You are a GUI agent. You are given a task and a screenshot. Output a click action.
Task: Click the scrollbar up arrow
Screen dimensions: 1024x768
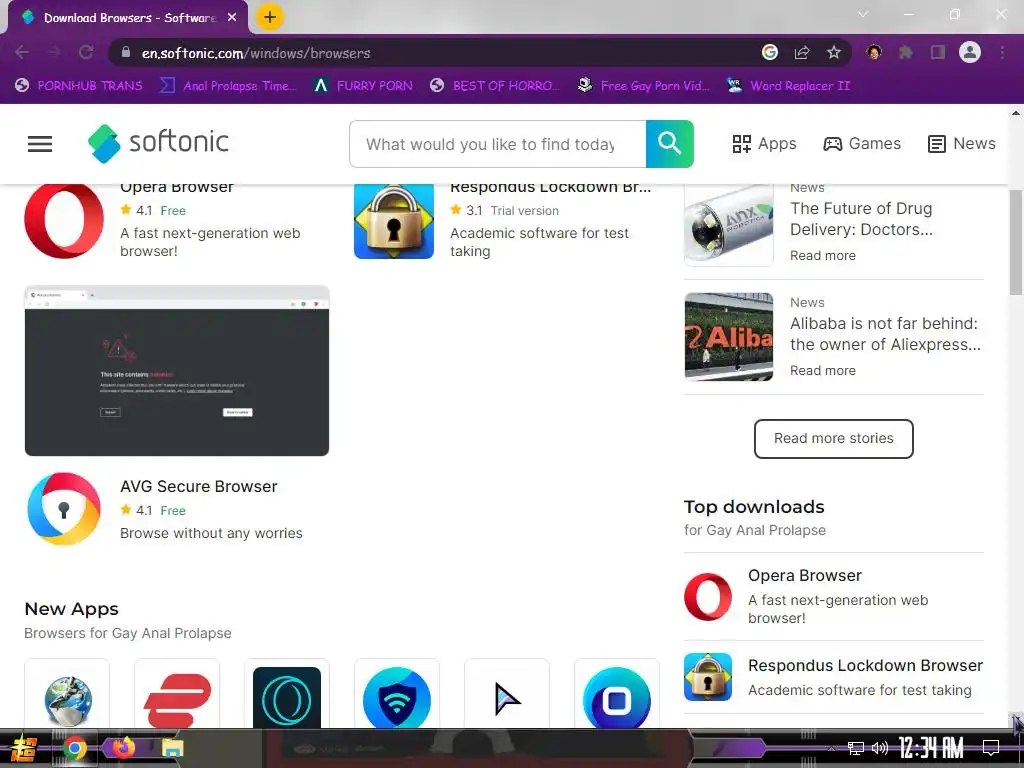1016,113
